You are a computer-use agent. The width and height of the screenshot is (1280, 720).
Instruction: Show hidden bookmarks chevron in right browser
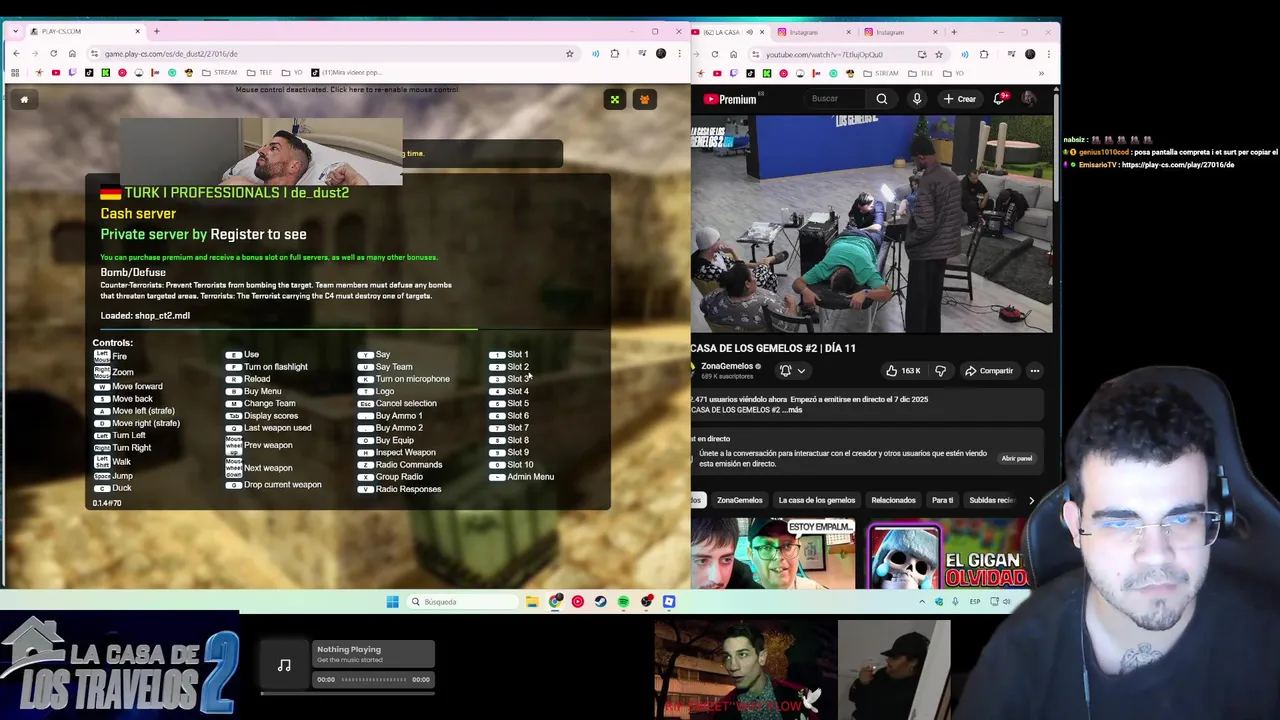click(1041, 73)
